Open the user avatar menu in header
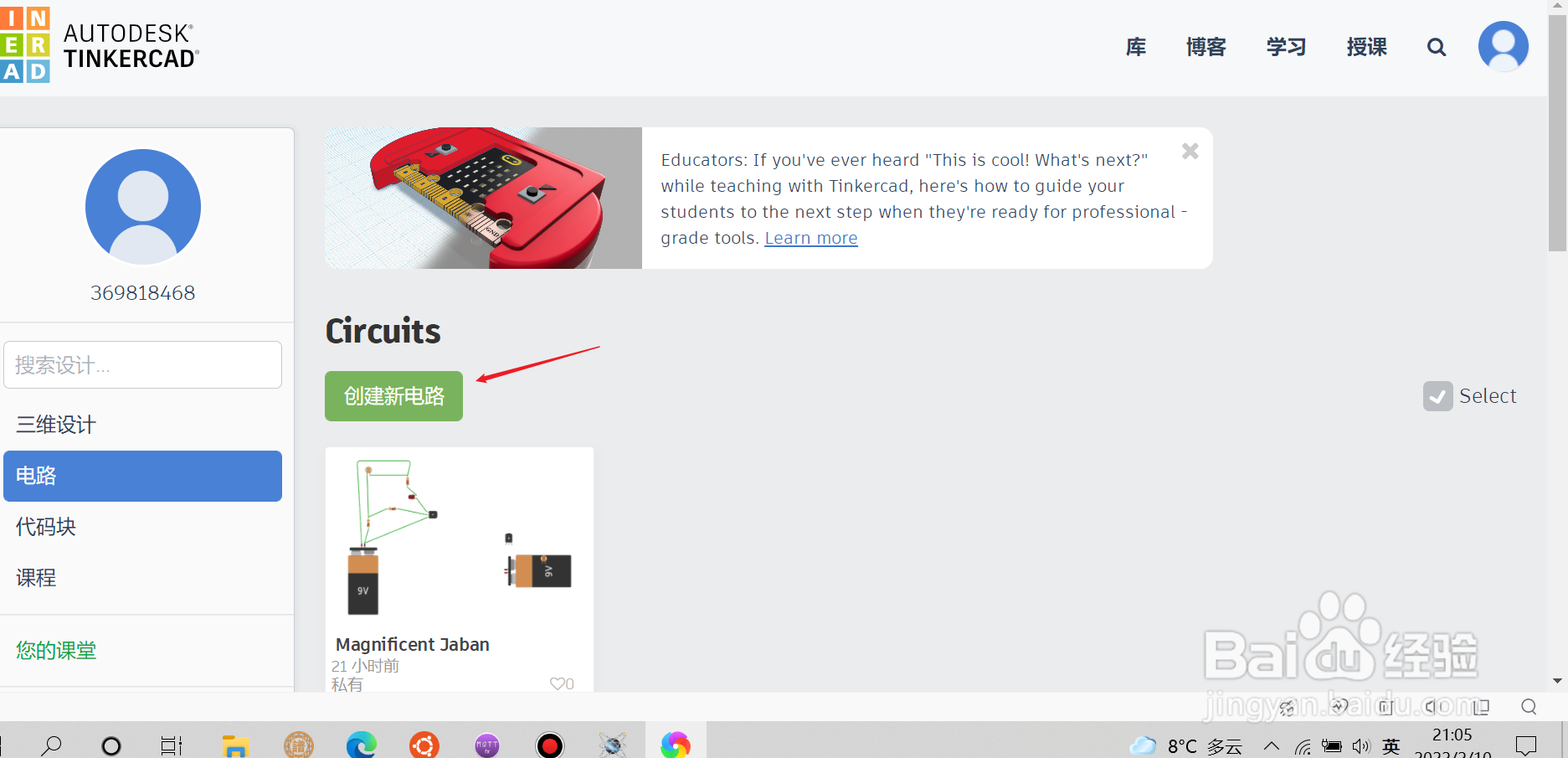Screen dimensions: 1568x758 point(1504,47)
